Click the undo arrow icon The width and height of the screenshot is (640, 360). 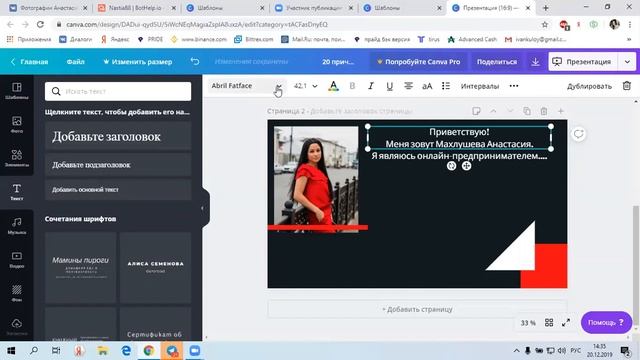click(195, 62)
